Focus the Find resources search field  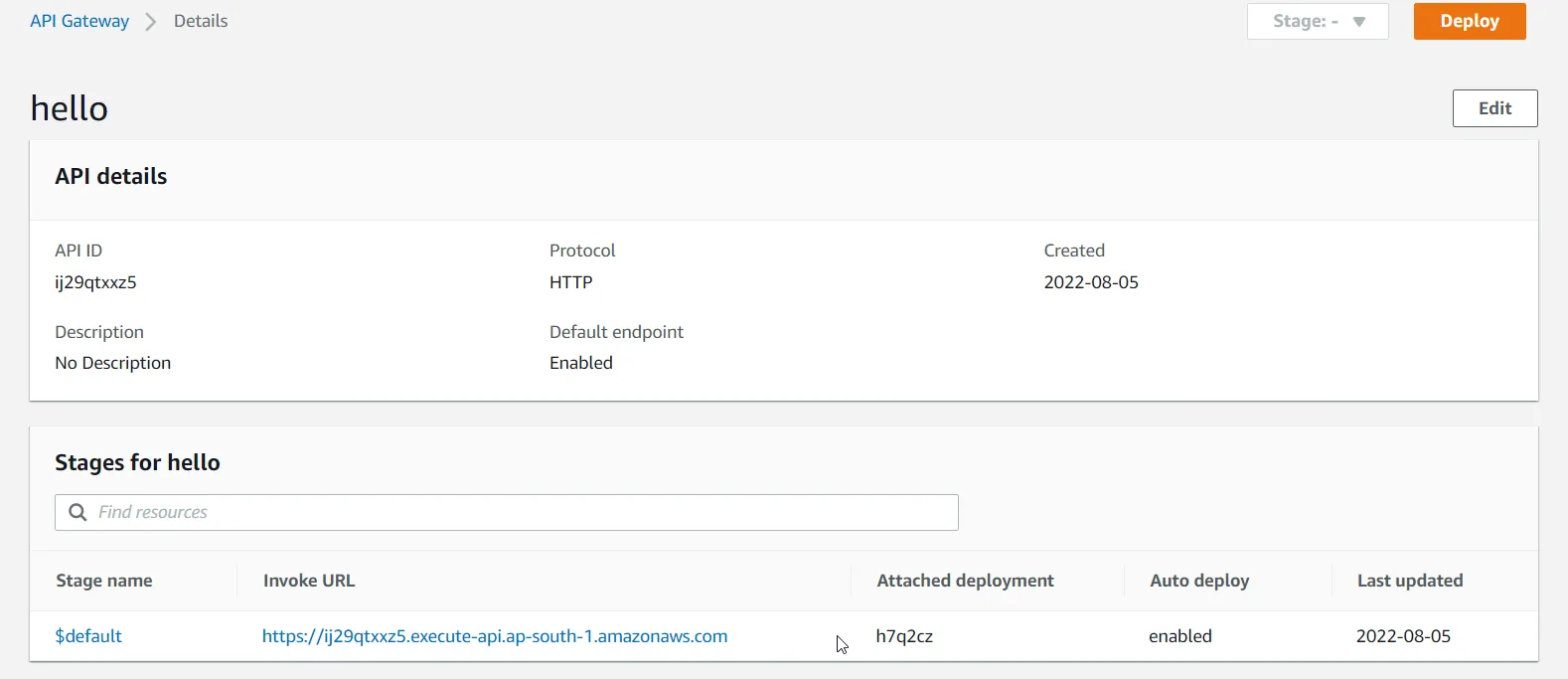pos(507,512)
